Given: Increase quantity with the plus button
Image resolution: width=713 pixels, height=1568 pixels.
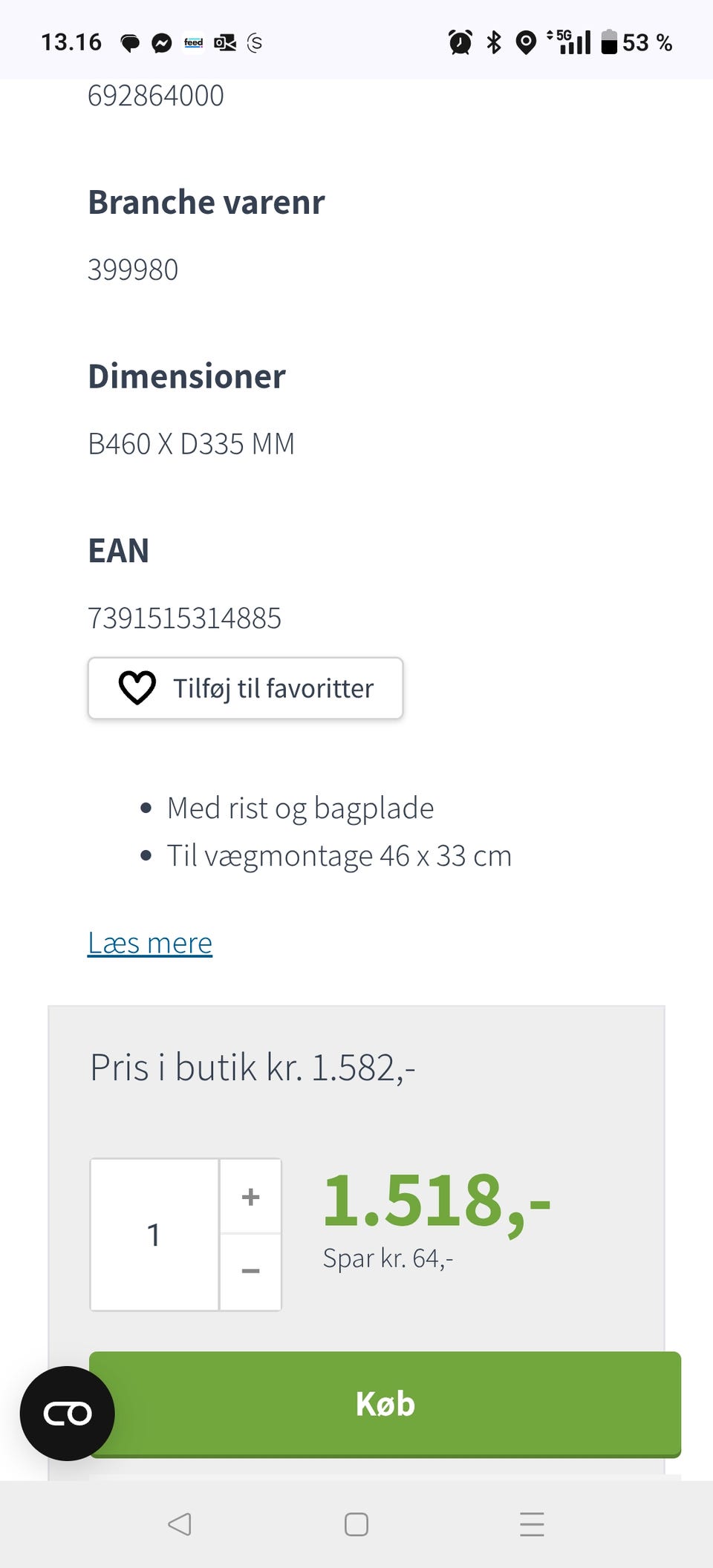Looking at the screenshot, I should [x=251, y=1197].
